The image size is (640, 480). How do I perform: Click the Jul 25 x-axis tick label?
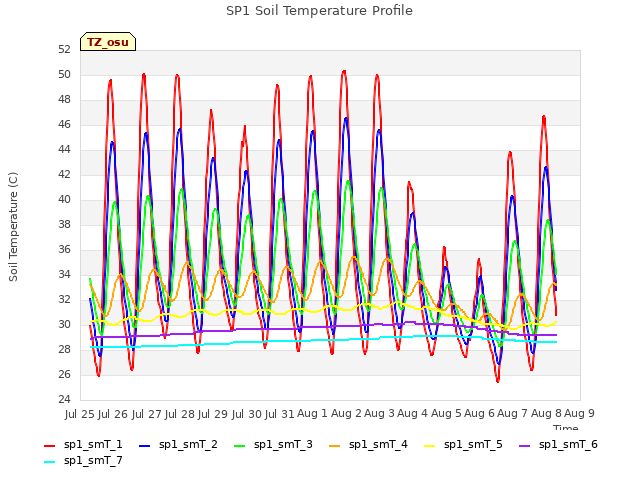pyautogui.click(x=80, y=414)
